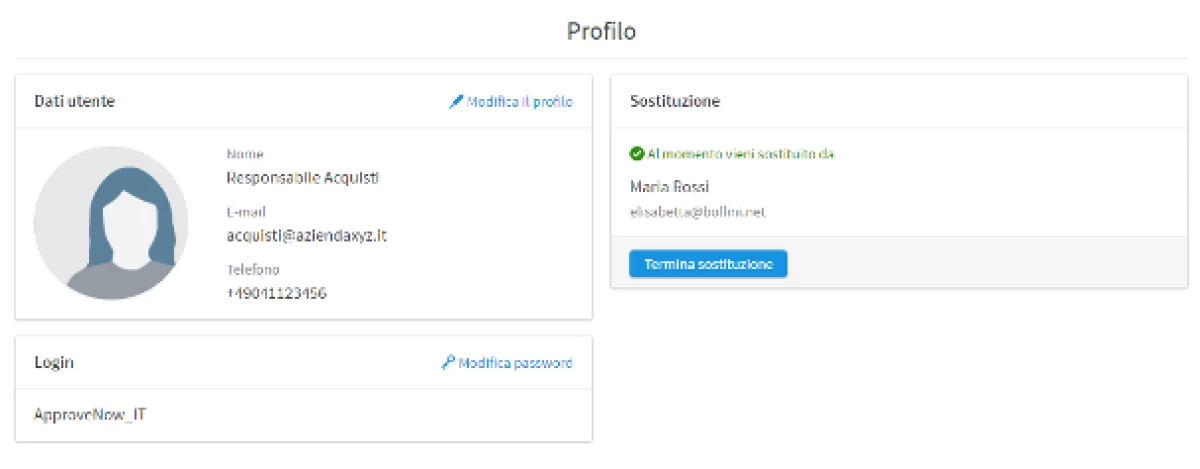The image size is (1200, 469).
Task: Click the "Login" panel title
Action: (54, 363)
